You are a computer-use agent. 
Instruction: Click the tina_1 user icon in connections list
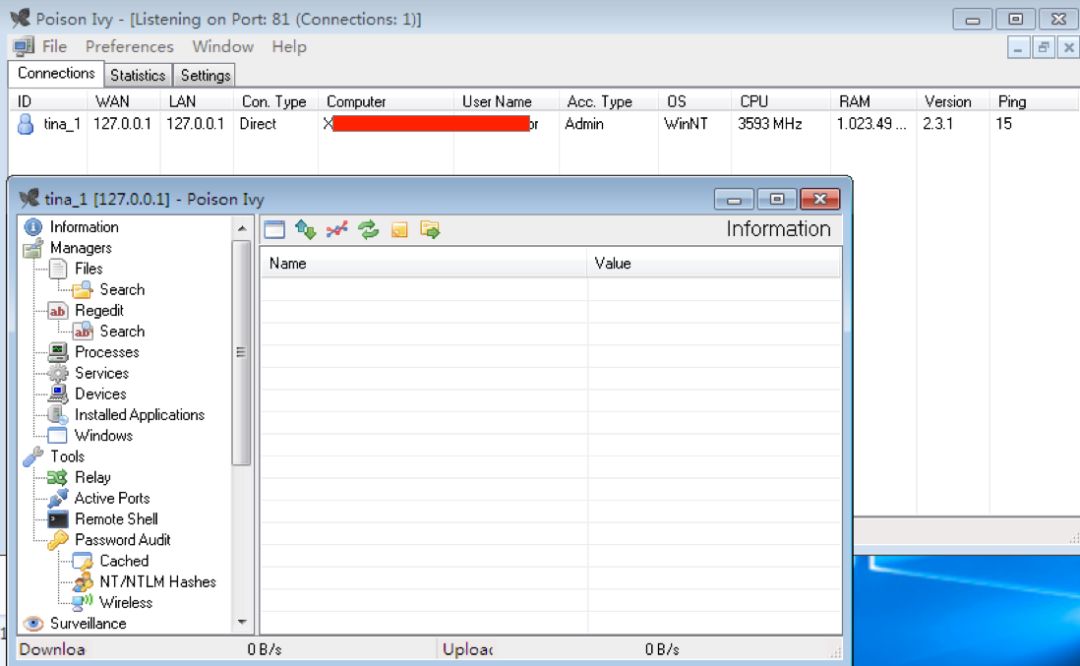(x=25, y=124)
